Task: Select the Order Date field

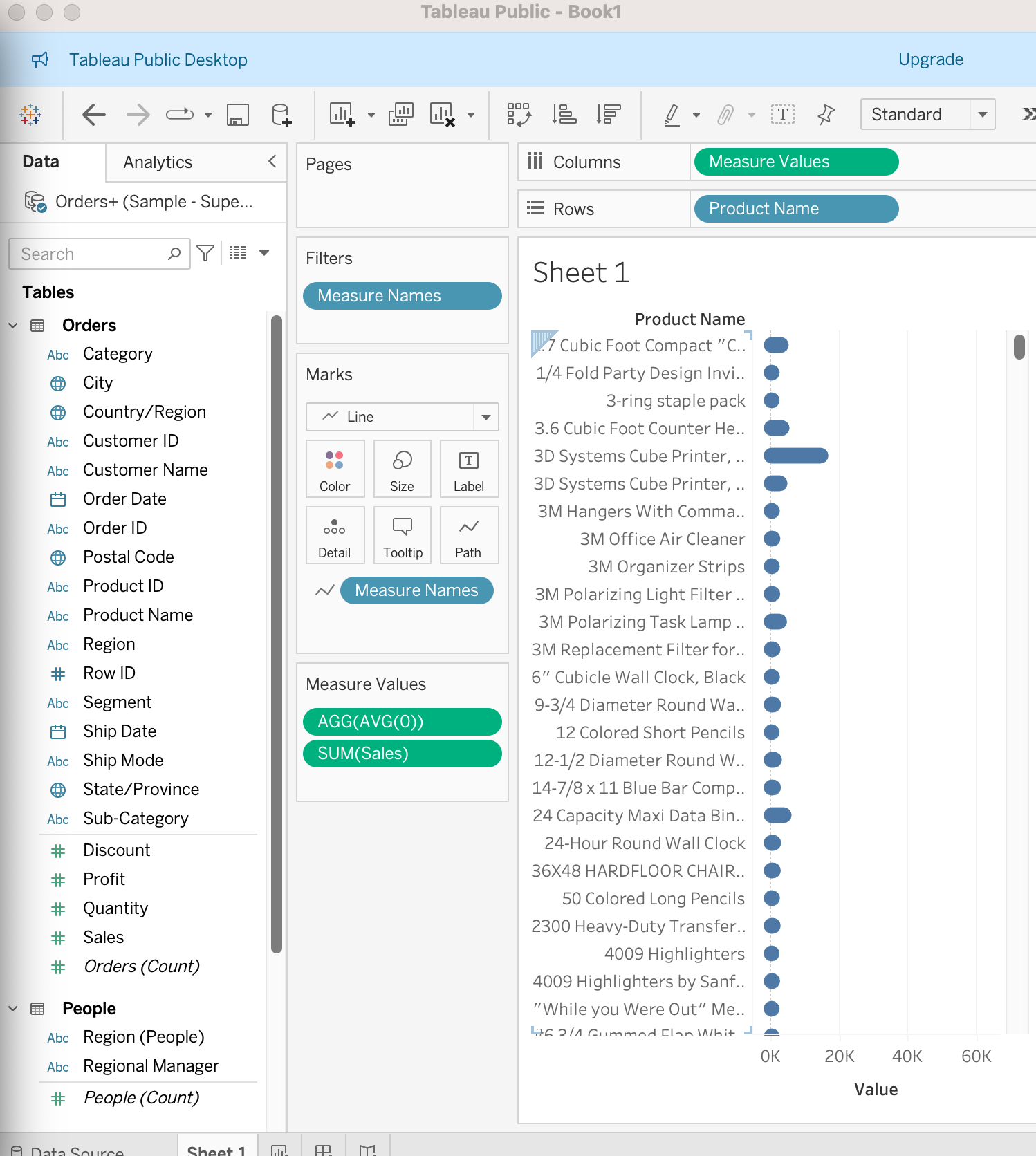Action: tap(124, 499)
